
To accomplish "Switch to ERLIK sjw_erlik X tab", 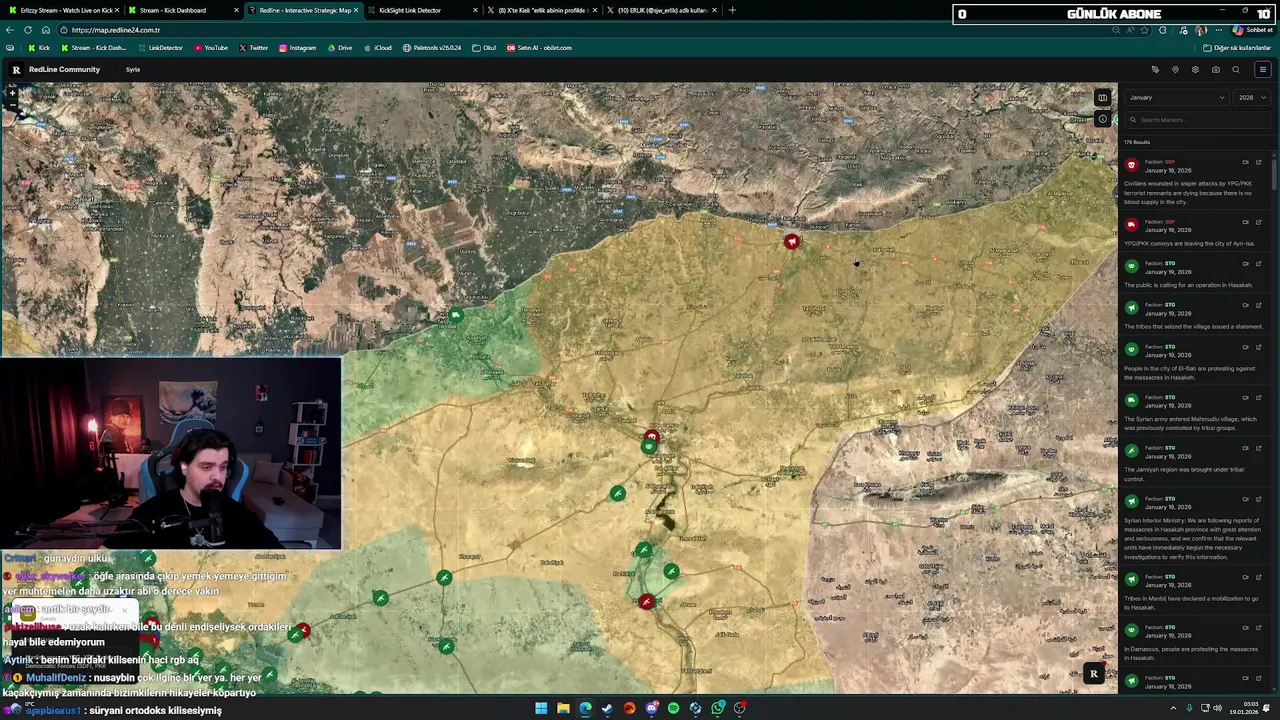I will [x=660, y=10].
